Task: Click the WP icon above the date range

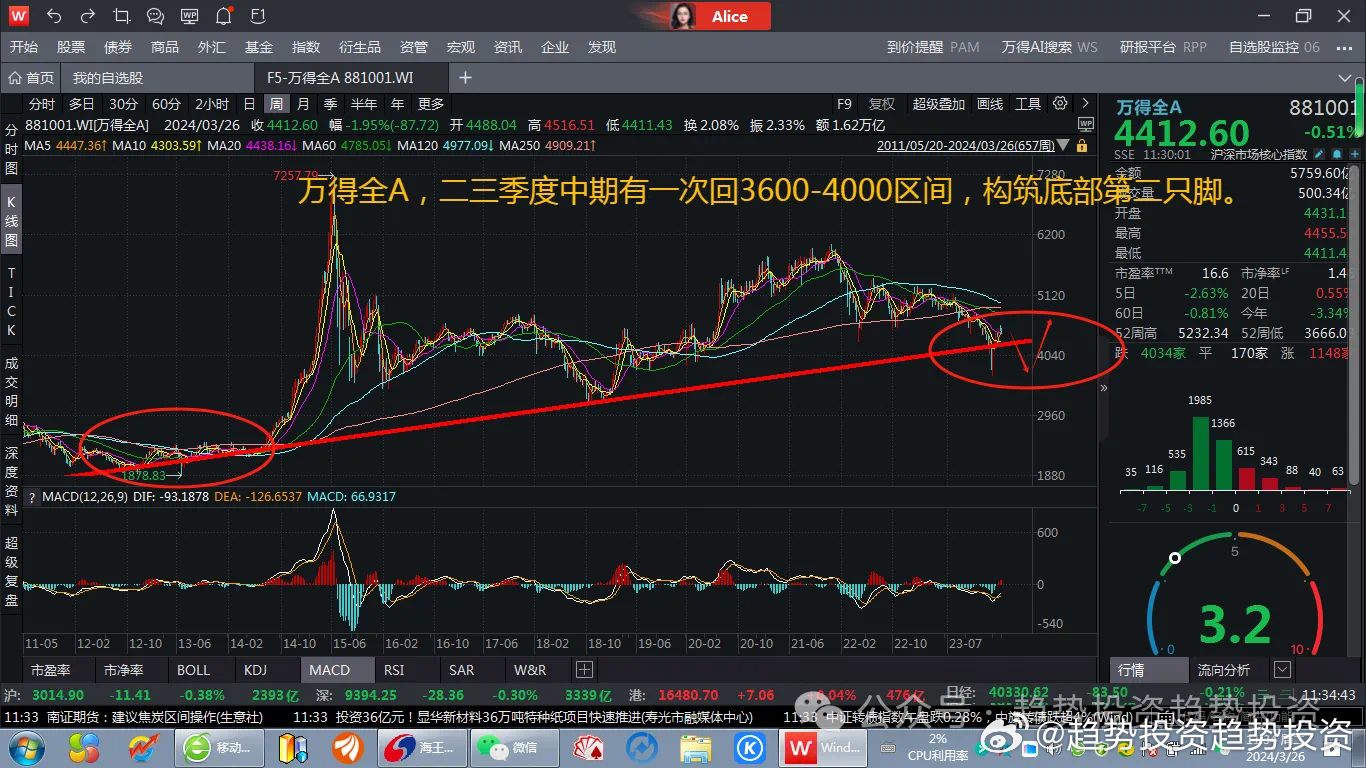Action: coord(1086,124)
